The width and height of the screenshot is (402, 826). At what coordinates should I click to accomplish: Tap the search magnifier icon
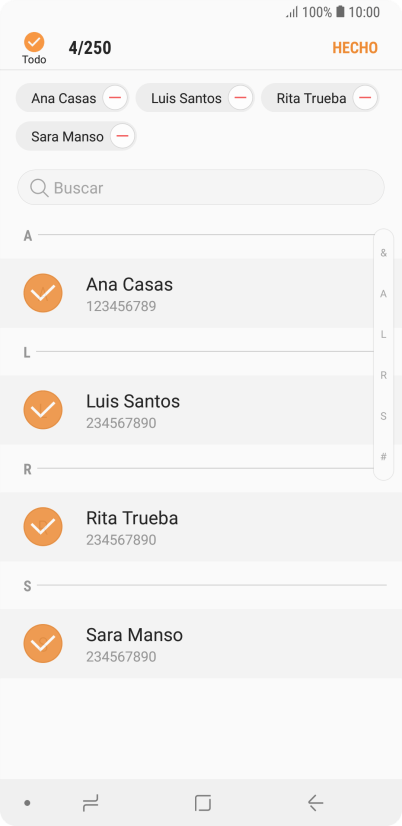pos(39,188)
